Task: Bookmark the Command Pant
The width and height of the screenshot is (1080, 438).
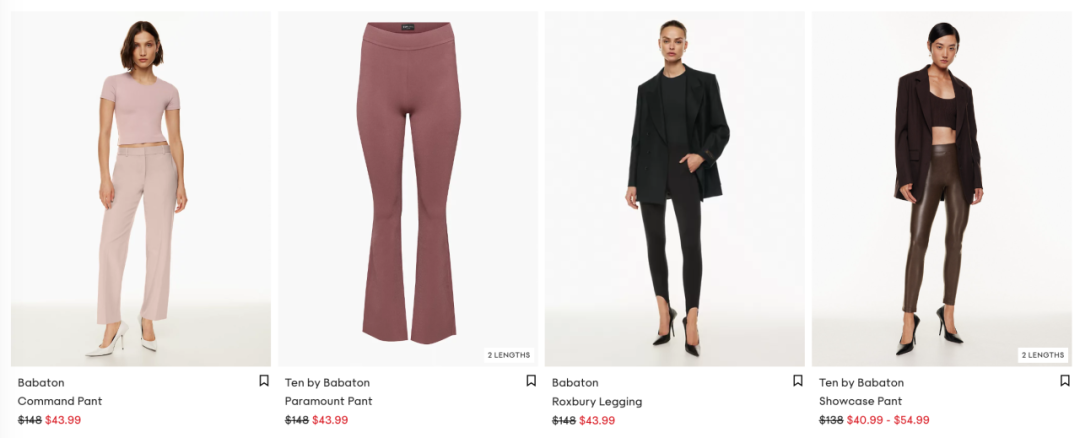Action: coord(264,381)
